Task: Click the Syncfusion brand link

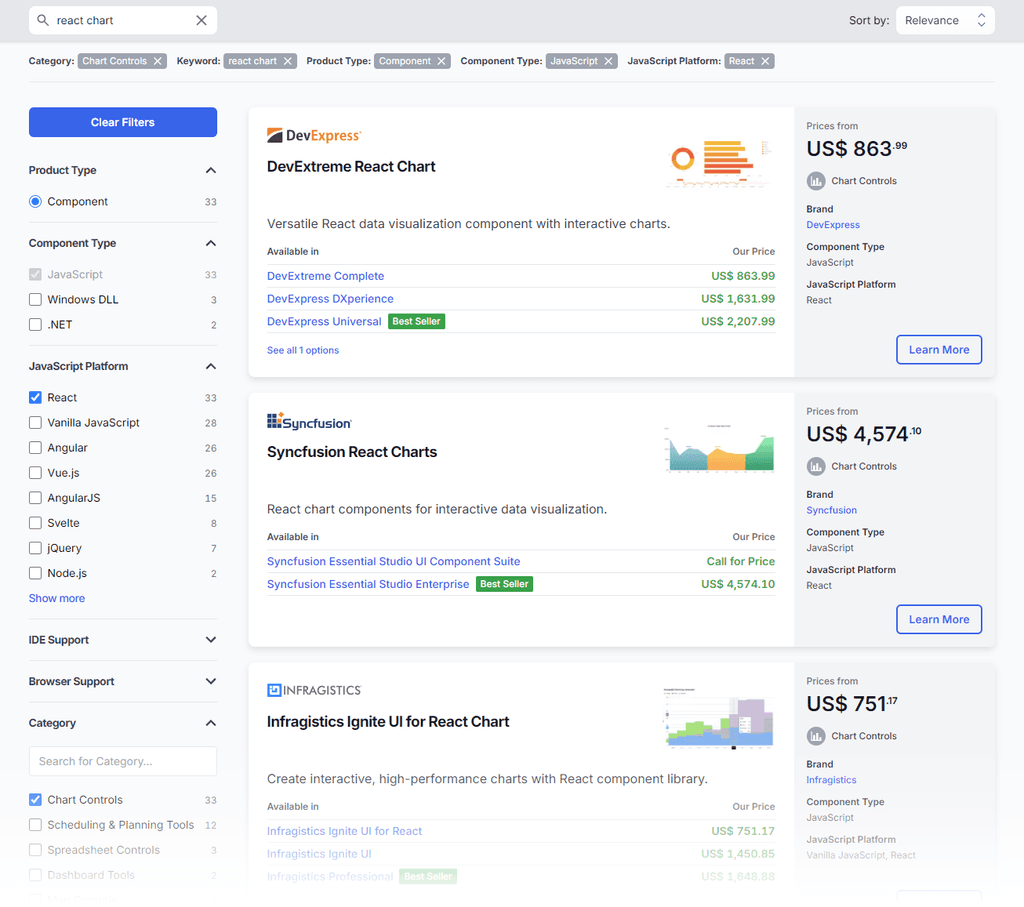Action: (x=831, y=510)
